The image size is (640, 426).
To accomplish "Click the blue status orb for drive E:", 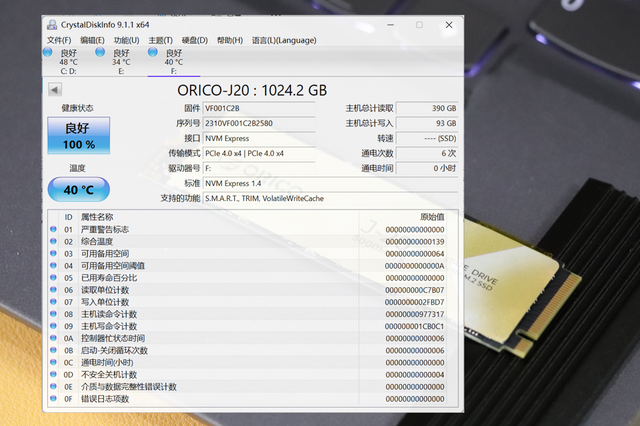I will click(x=100, y=52).
